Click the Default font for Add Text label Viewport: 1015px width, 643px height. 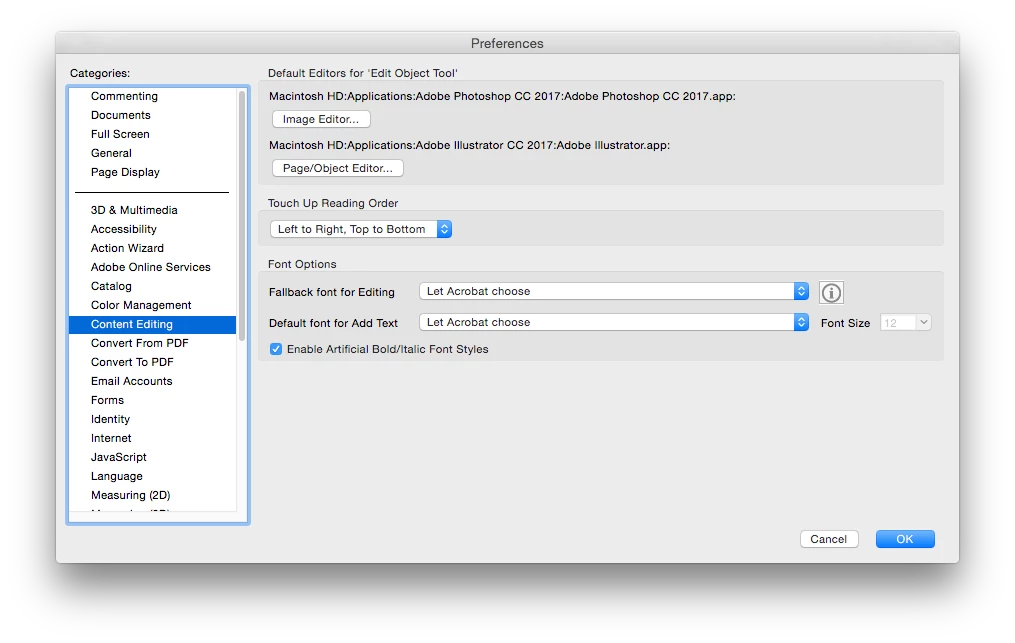click(x=333, y=323)
